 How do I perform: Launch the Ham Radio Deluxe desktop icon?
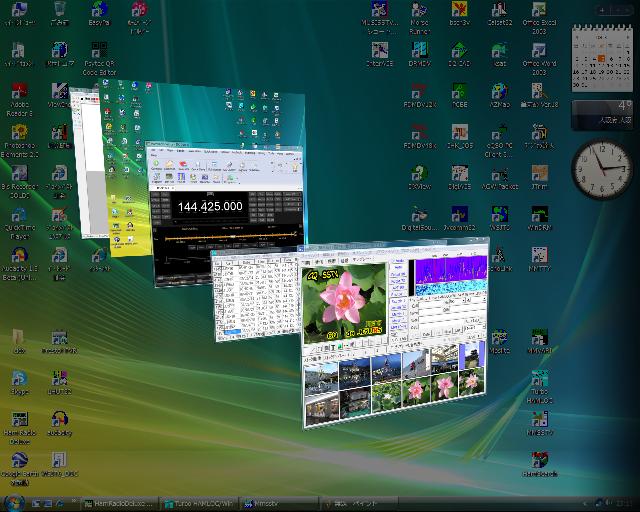tap(19, 428)
